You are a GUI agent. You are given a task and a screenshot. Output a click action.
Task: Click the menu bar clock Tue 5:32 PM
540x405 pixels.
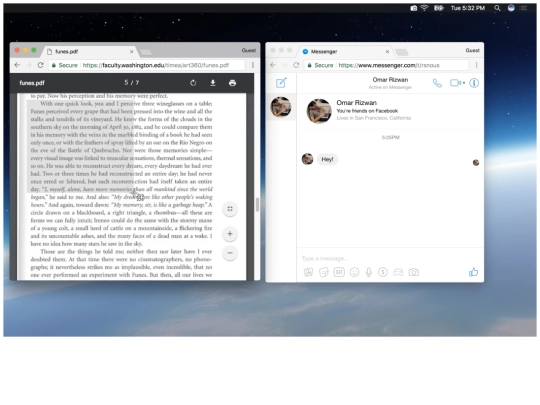point(468,8)
